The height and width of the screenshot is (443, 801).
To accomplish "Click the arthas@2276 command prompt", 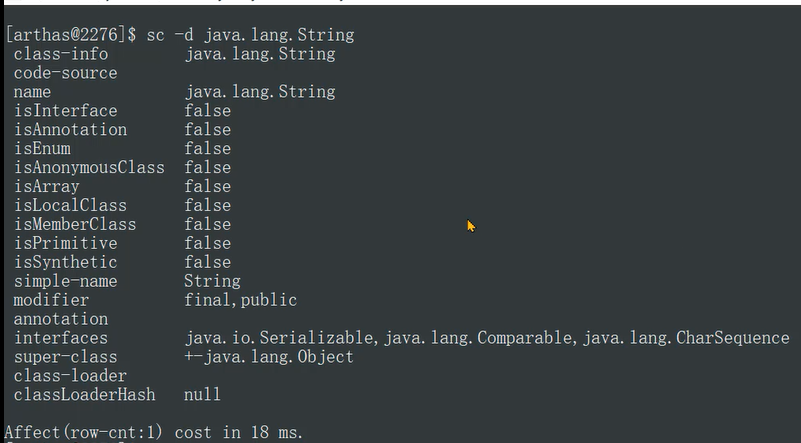I will [71, 35].
